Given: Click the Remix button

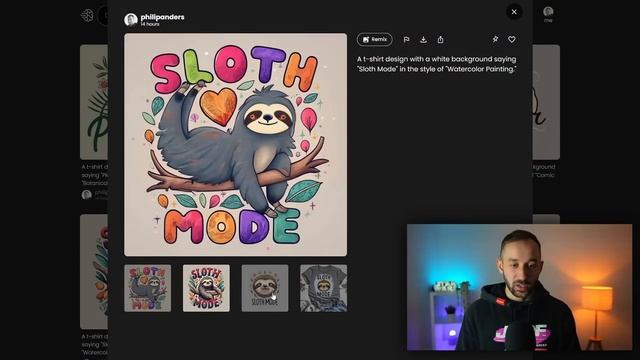Looking at the screenshot, I should [x=374, y=40].
